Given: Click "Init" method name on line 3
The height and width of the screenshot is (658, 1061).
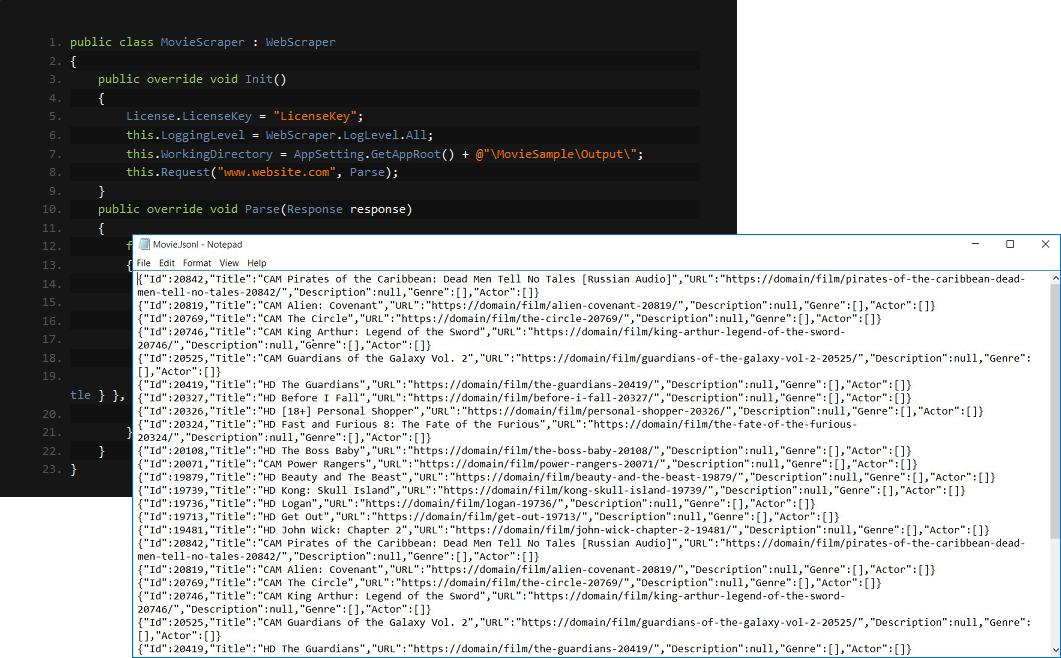Looking at the screenshot, I should (258, 79).
